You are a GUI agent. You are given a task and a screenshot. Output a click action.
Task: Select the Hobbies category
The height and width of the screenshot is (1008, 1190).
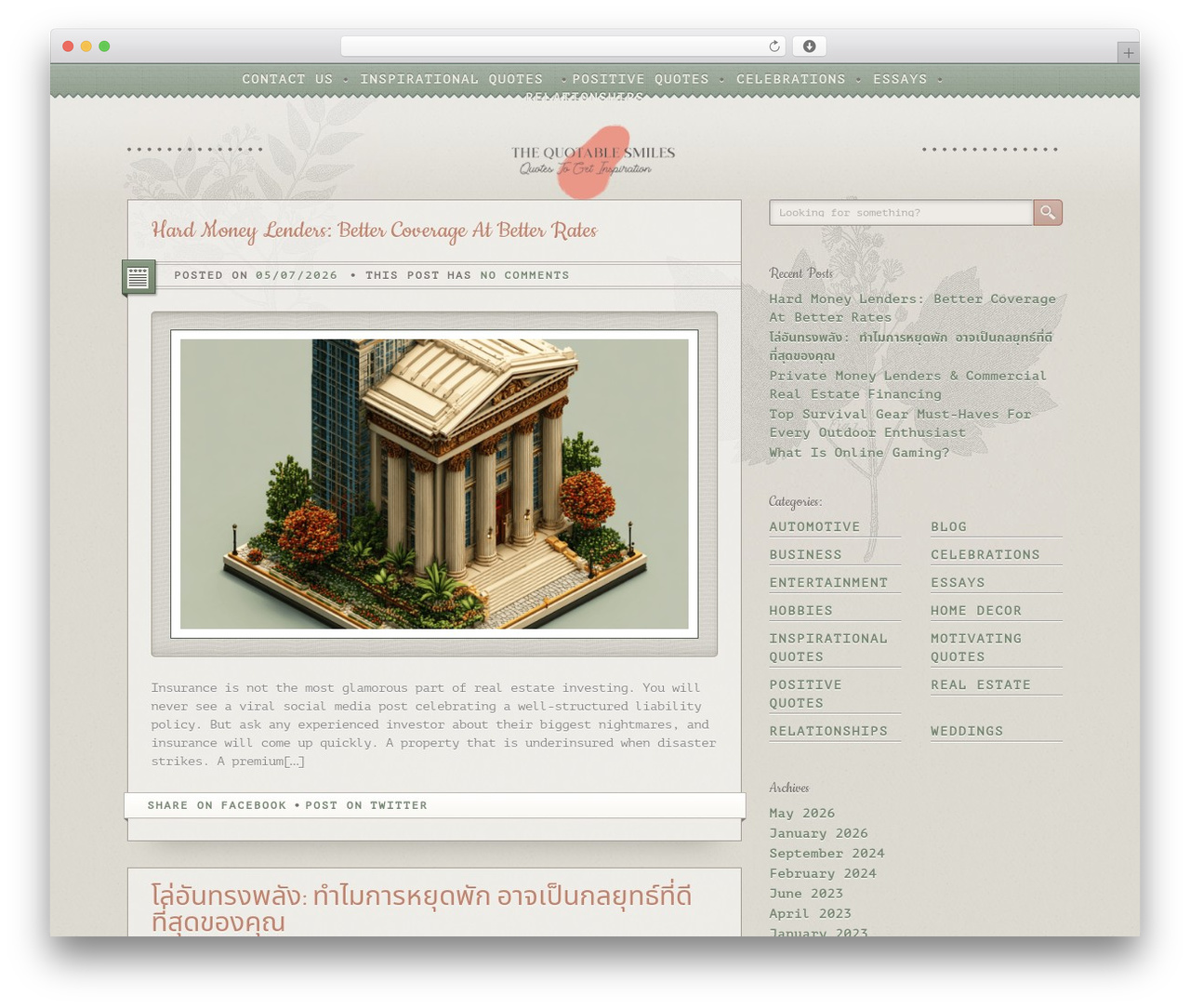800,610
